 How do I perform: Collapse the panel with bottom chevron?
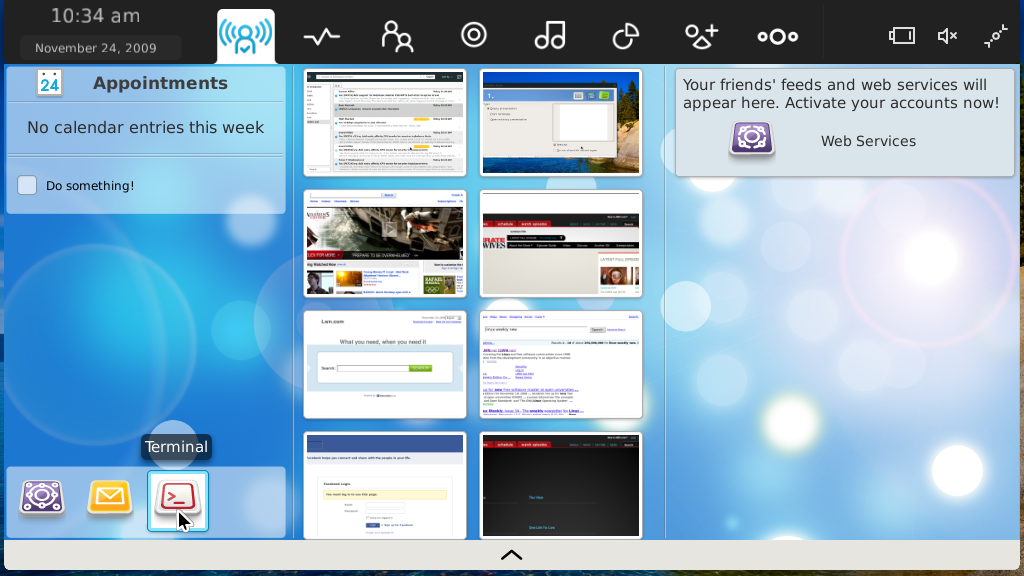[x=511, y=555]
